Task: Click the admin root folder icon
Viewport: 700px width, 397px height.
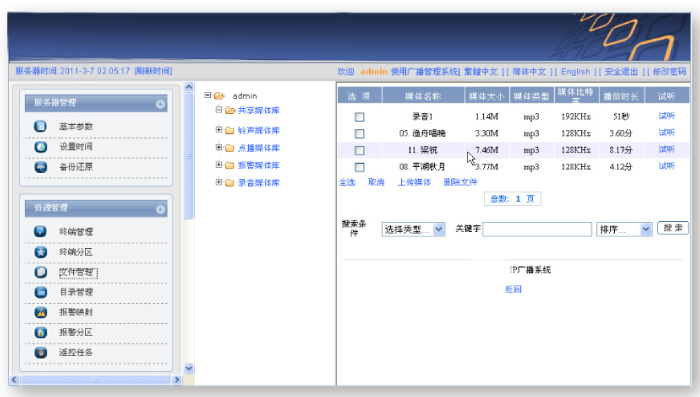Action: click(219, 96)
